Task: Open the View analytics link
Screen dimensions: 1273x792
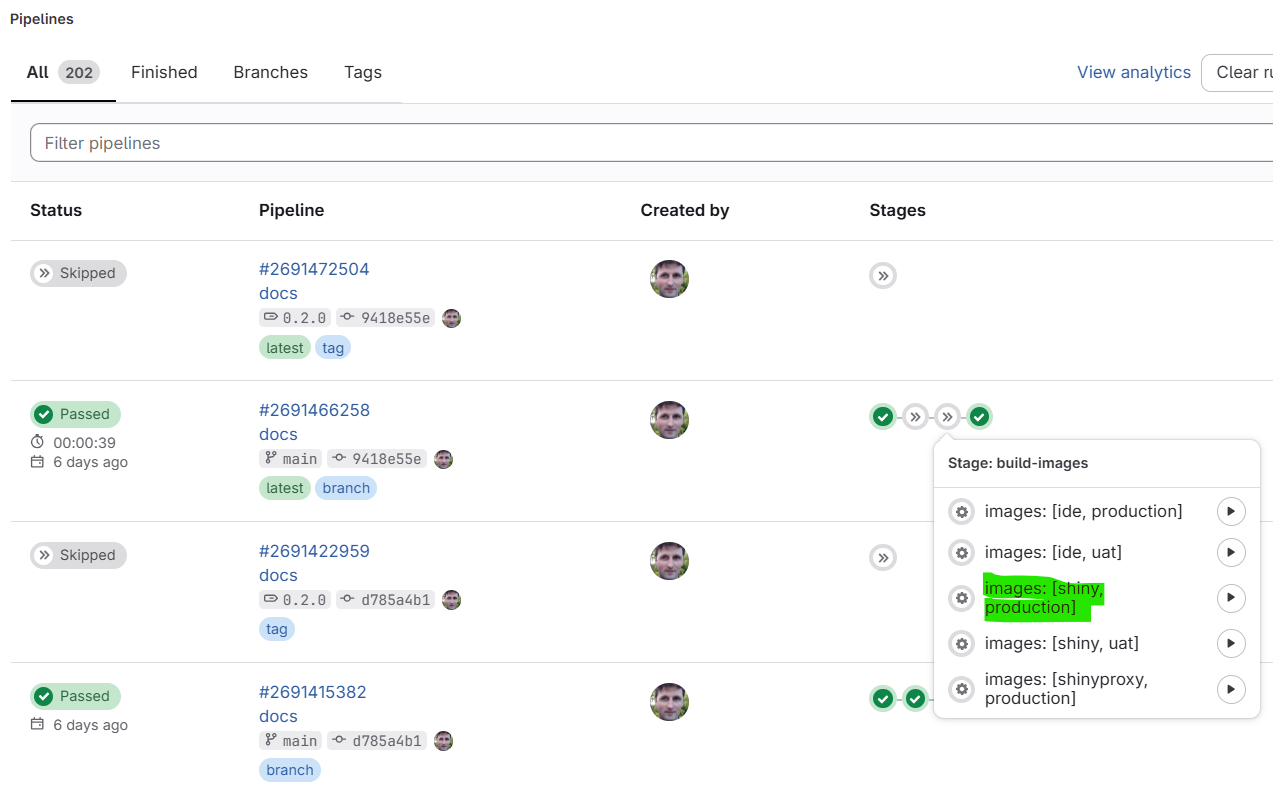Action: tap(1134, 72)
